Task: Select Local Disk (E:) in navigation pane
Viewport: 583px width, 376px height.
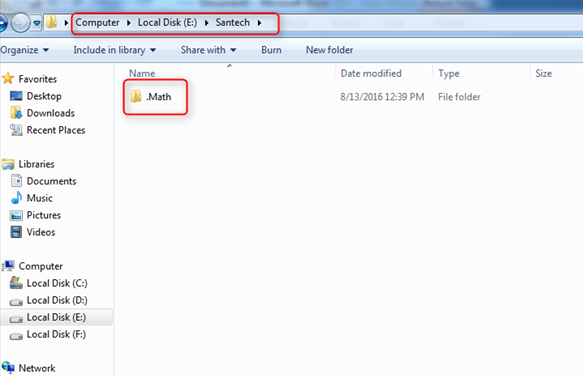Action: (56, 317)
